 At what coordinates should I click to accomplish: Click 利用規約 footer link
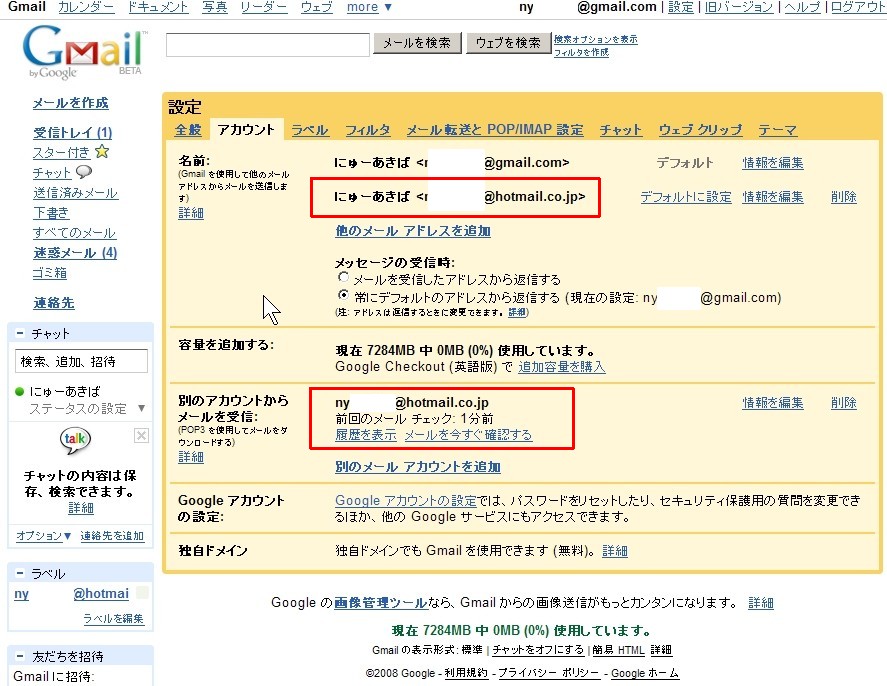point(466,673)
